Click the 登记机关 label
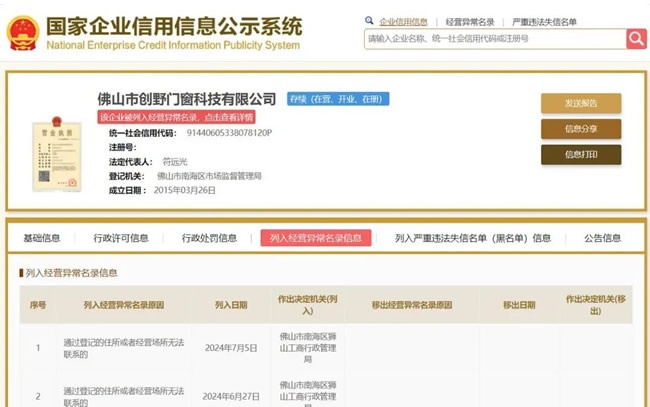 coord(126,177)
